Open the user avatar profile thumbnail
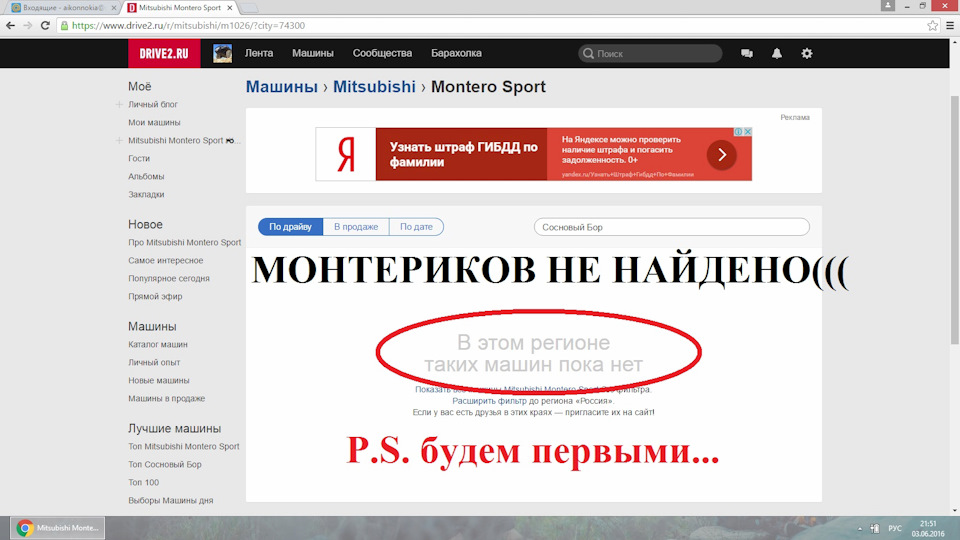The height and width of the screenshot is (540, 960). tap(222, 53)
